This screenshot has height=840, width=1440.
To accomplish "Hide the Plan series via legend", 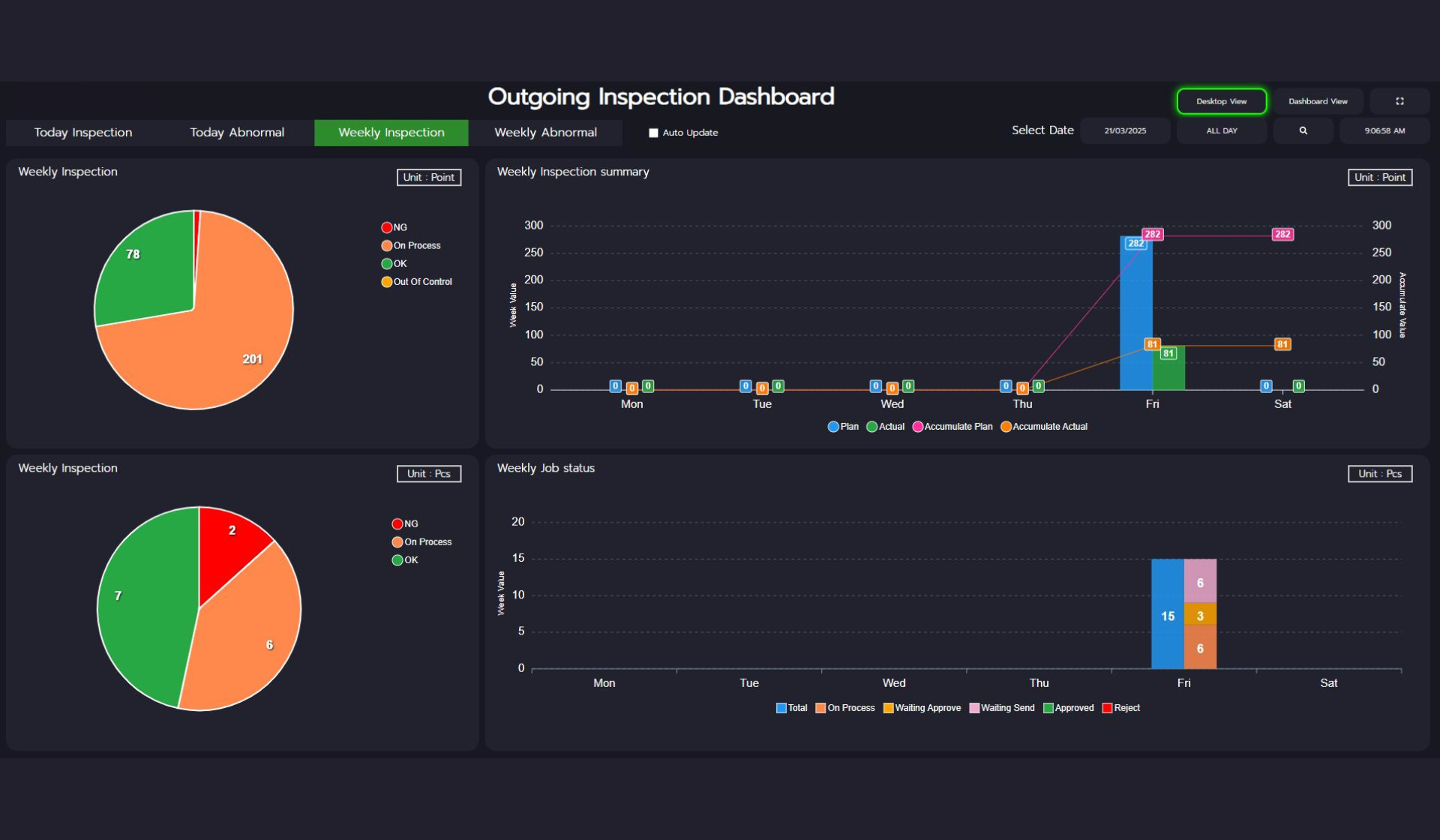I will tap(833, 427).
